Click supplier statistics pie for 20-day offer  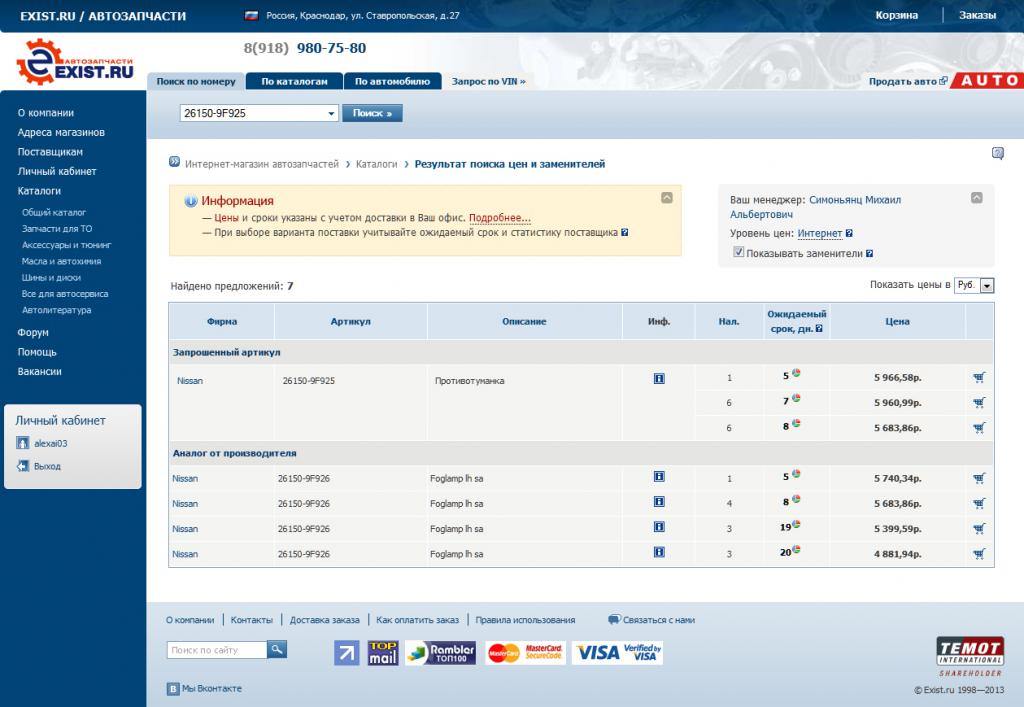coord(796,550)
